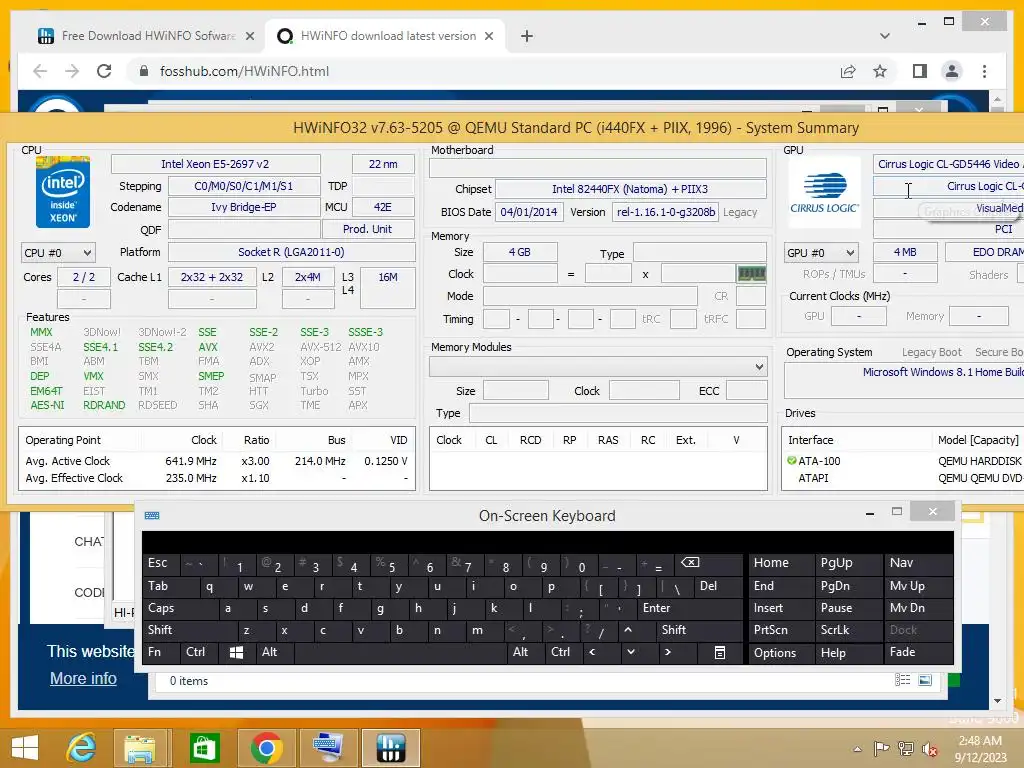1024x768 pixels.
Task: Click Options key on On-Screen Keyboard
Action: (x=780, y=652)
